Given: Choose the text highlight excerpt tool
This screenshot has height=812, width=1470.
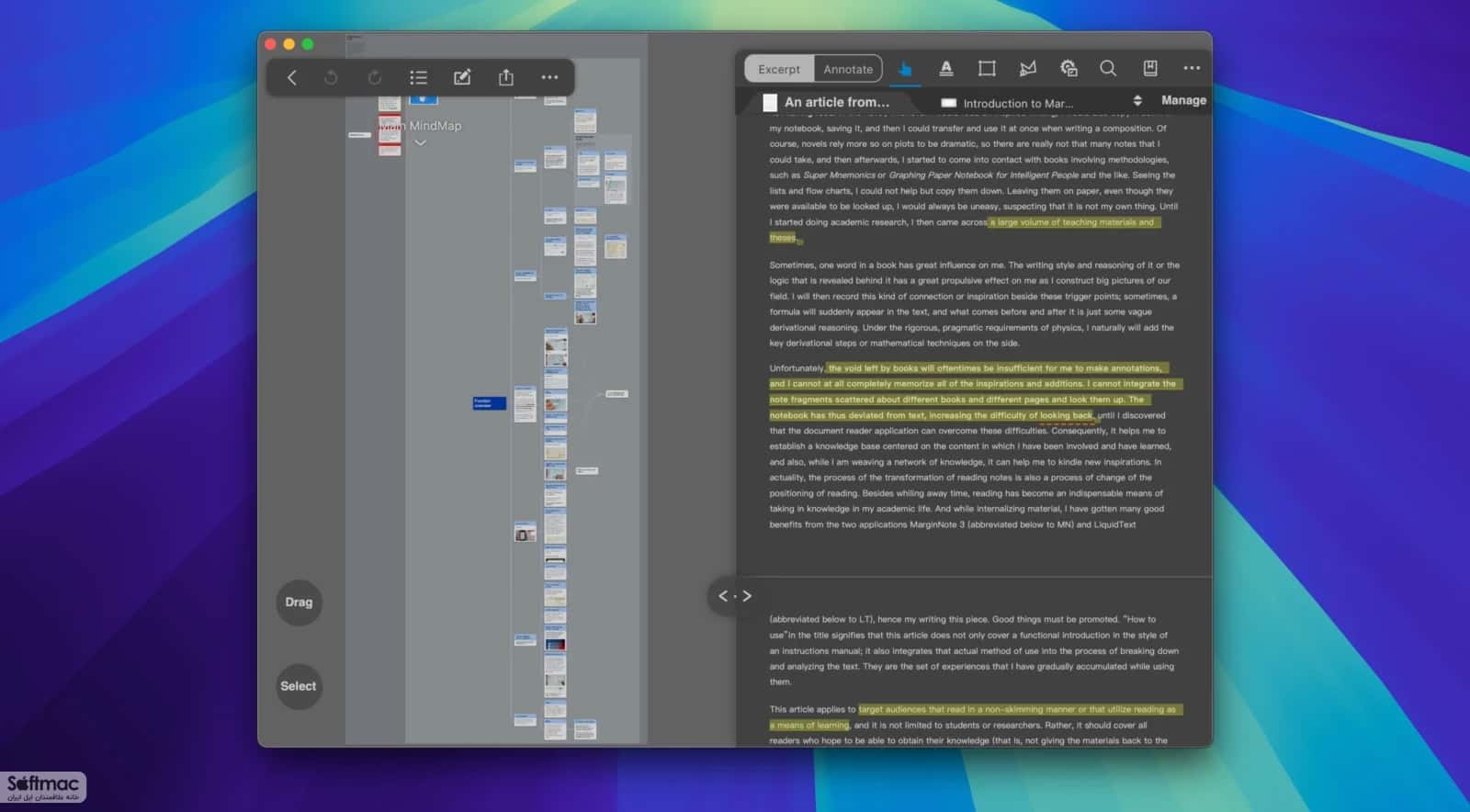Looking at the screenshot, I should [945, 69].
